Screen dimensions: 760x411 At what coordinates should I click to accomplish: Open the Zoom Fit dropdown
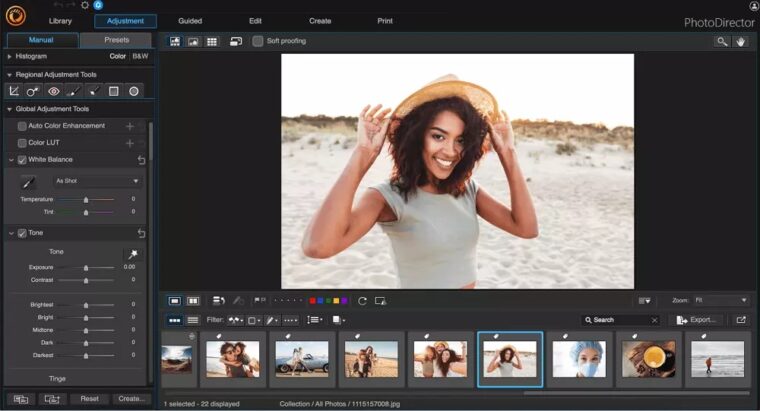click(x=721, y=300)
